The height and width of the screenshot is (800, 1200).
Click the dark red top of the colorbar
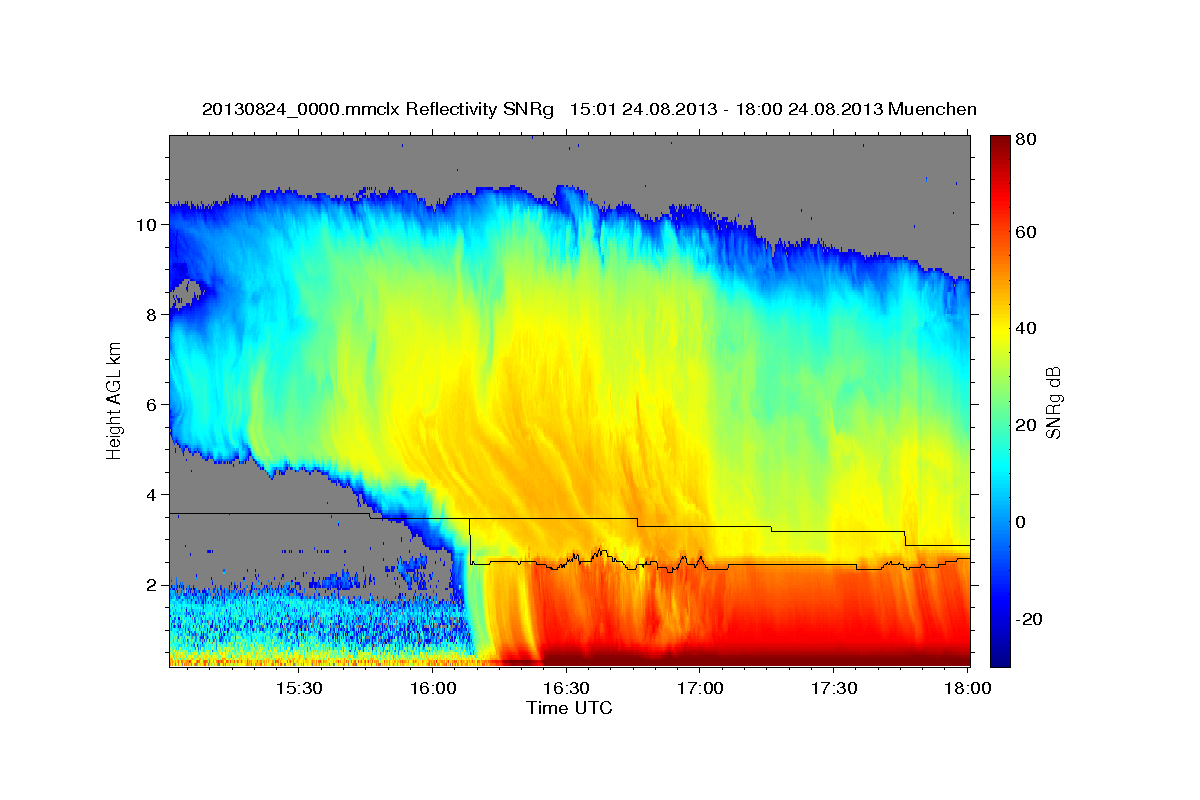(x=999, y=145)
